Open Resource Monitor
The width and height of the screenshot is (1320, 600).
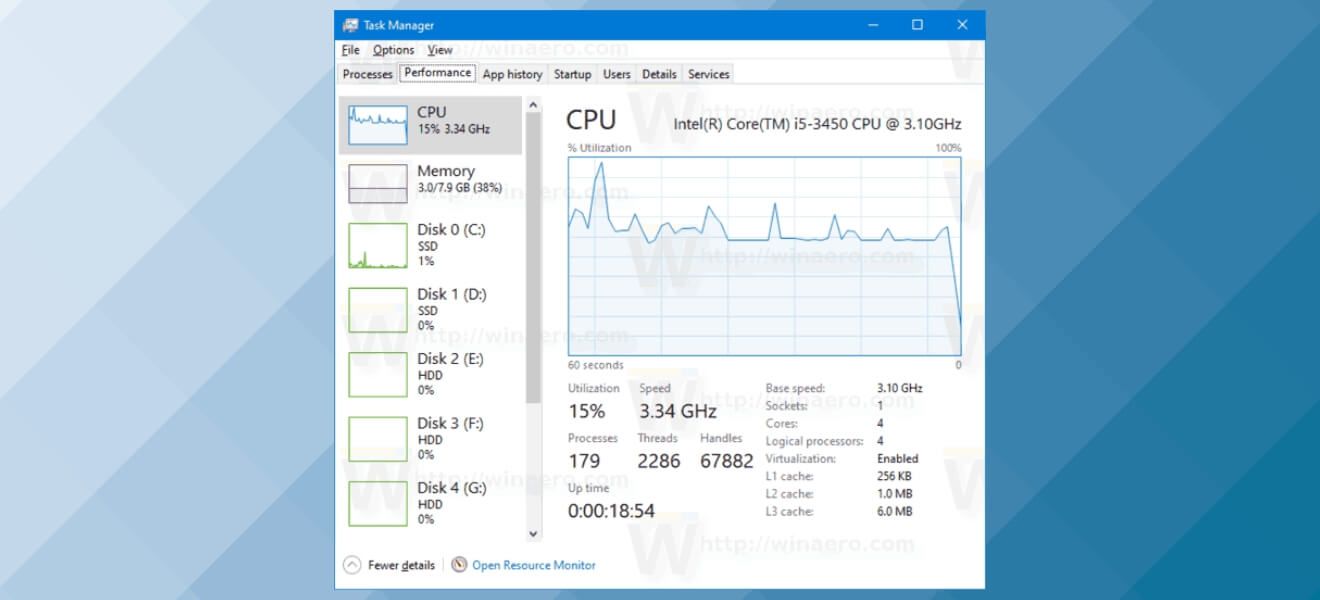click(532, 565)
